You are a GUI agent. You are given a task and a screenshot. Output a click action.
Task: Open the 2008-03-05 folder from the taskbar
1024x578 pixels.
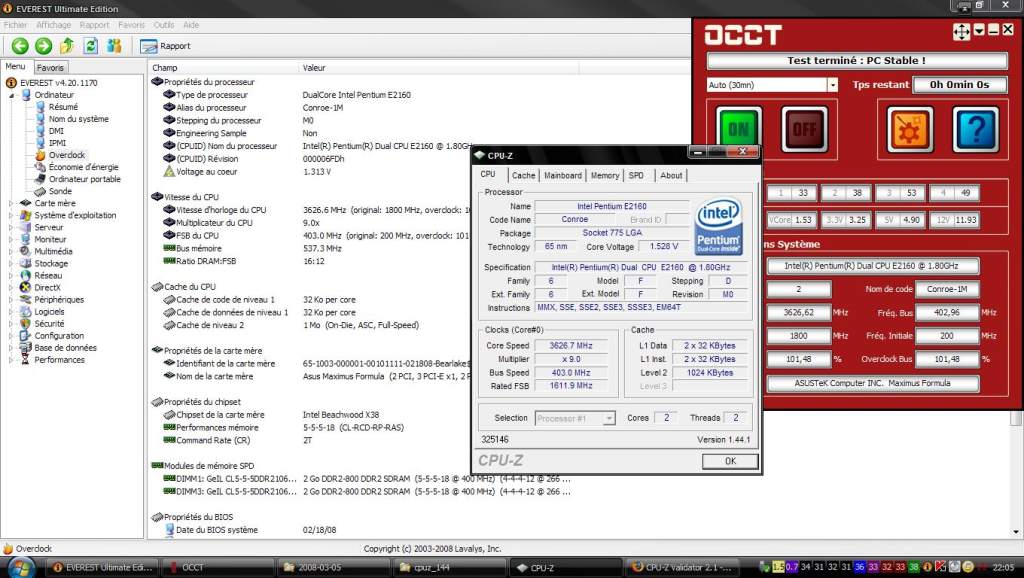[333, 568]
